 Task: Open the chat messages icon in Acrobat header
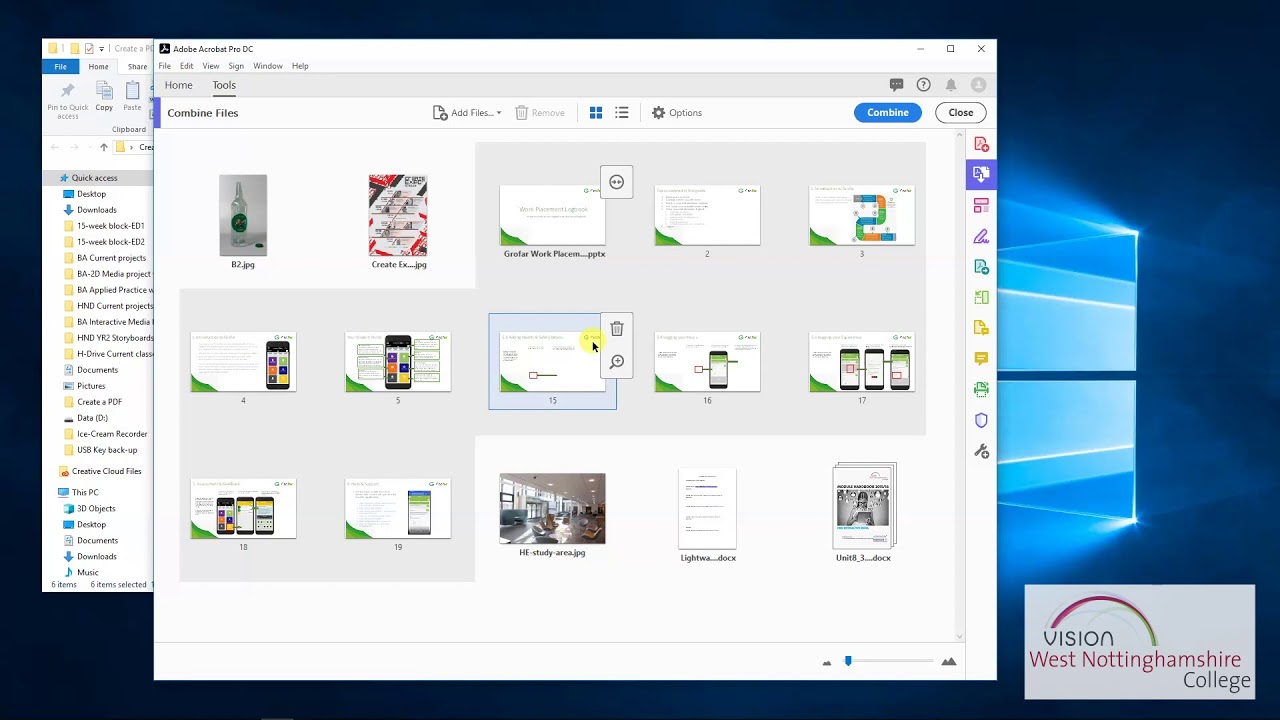(x=896, y=85)
